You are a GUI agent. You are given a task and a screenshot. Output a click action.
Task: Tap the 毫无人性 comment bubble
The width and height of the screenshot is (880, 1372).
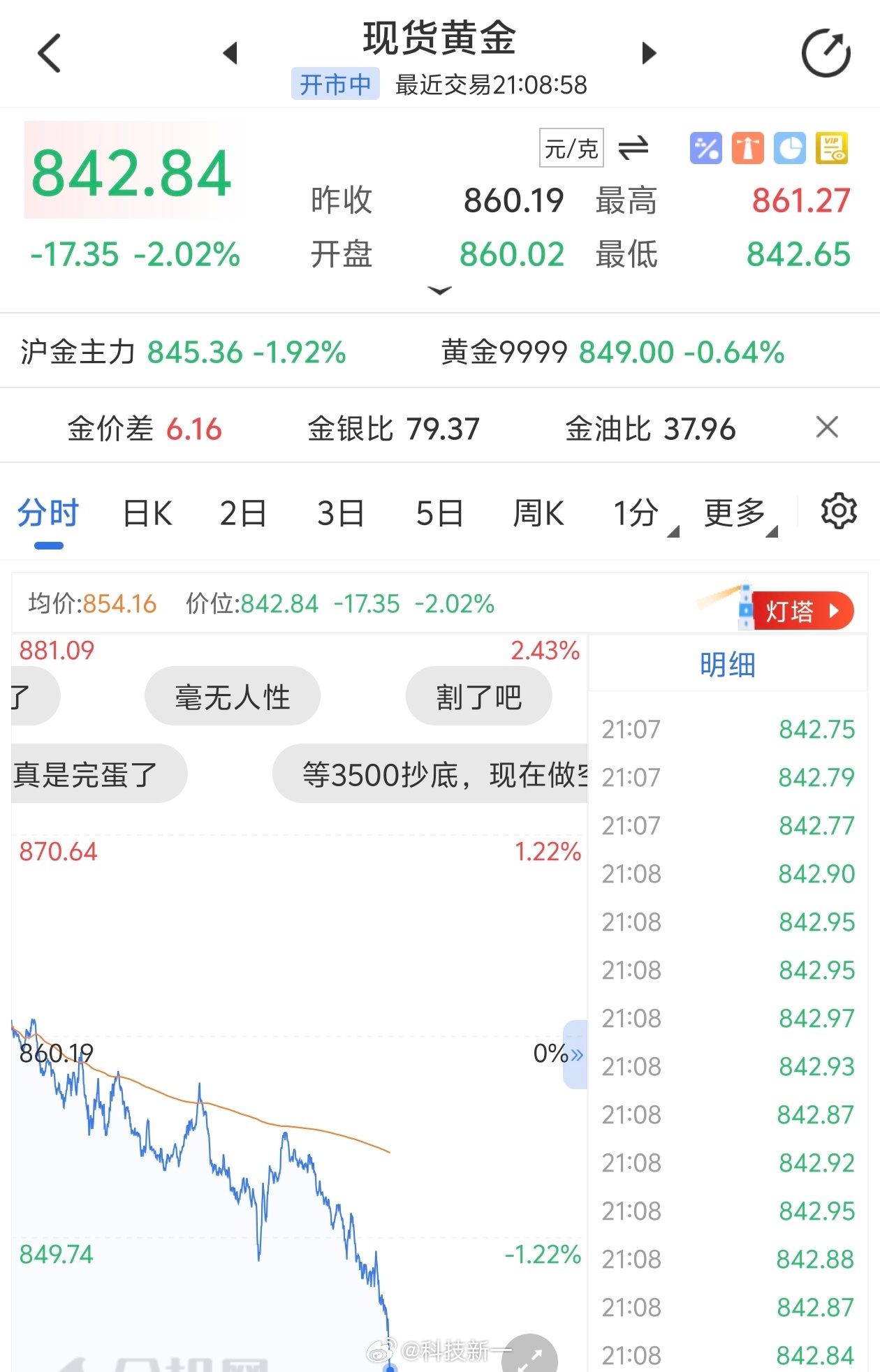point(233,696)
